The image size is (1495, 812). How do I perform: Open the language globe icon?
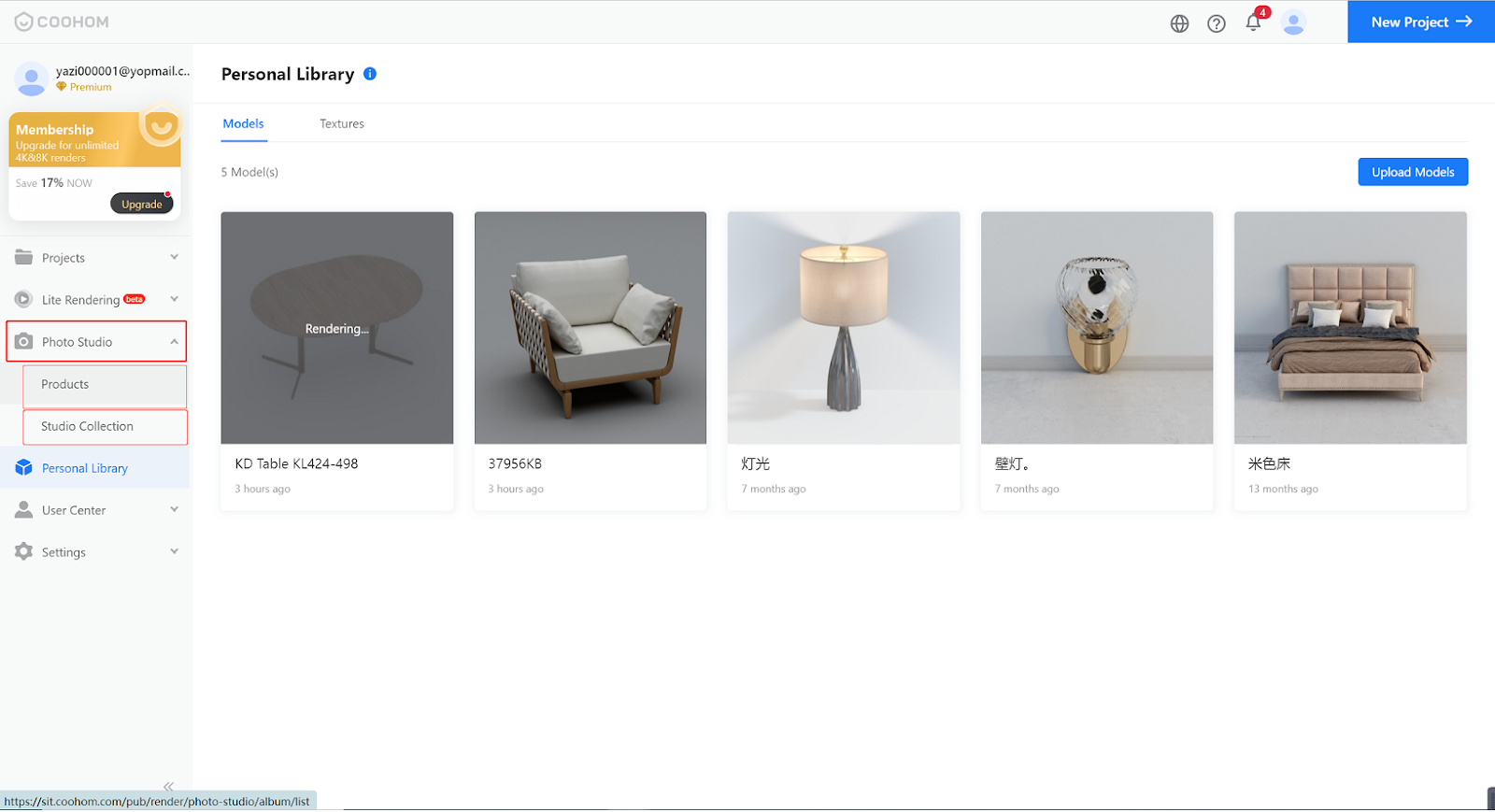pos(1179,23)
